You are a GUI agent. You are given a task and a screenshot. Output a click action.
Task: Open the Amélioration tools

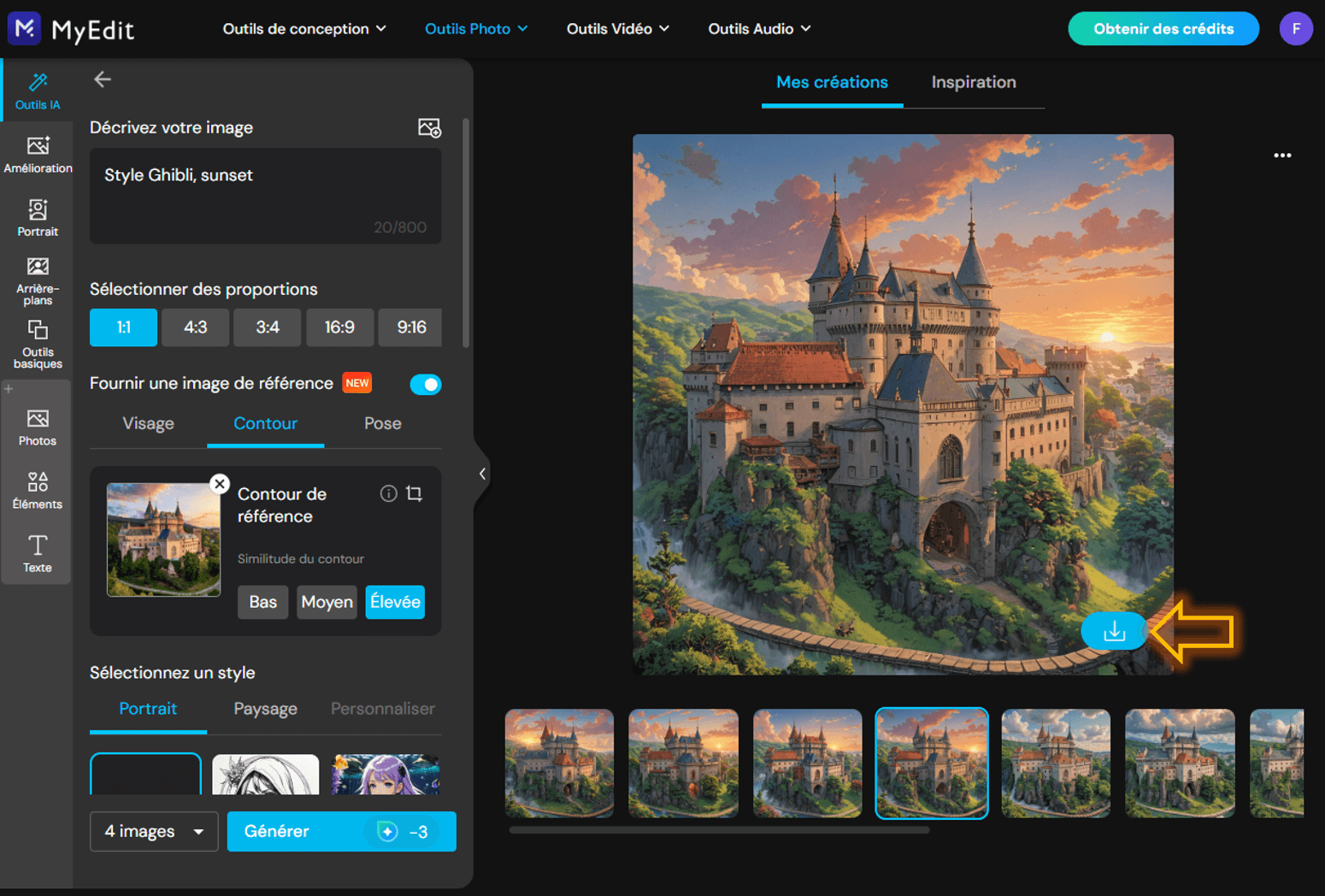point(38,155)
